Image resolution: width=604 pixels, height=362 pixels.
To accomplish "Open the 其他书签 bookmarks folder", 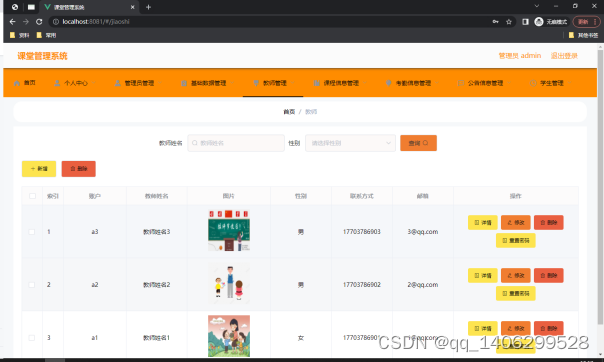I will pos(584,35).
